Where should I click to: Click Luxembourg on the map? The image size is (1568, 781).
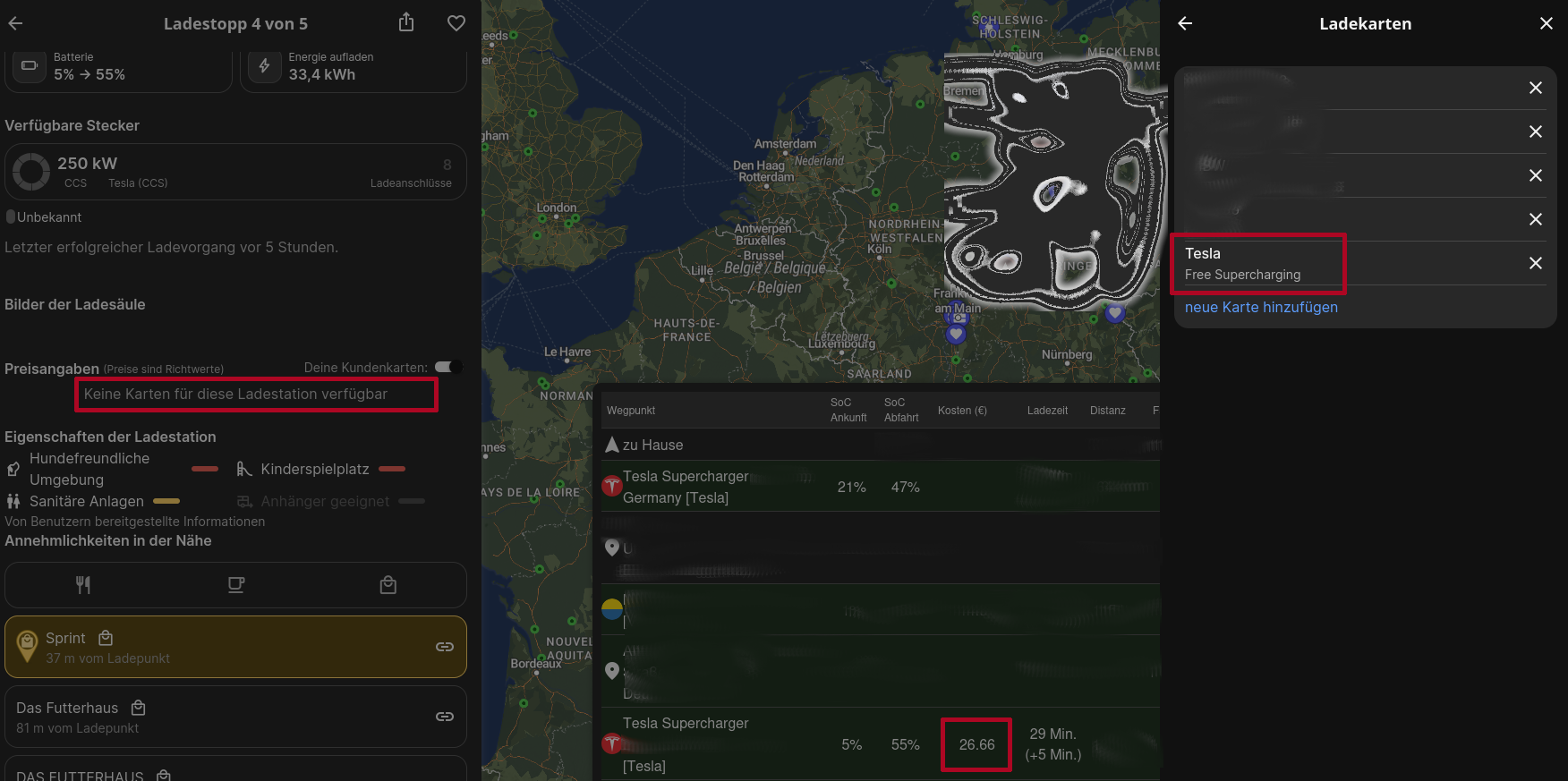(841, 343)
